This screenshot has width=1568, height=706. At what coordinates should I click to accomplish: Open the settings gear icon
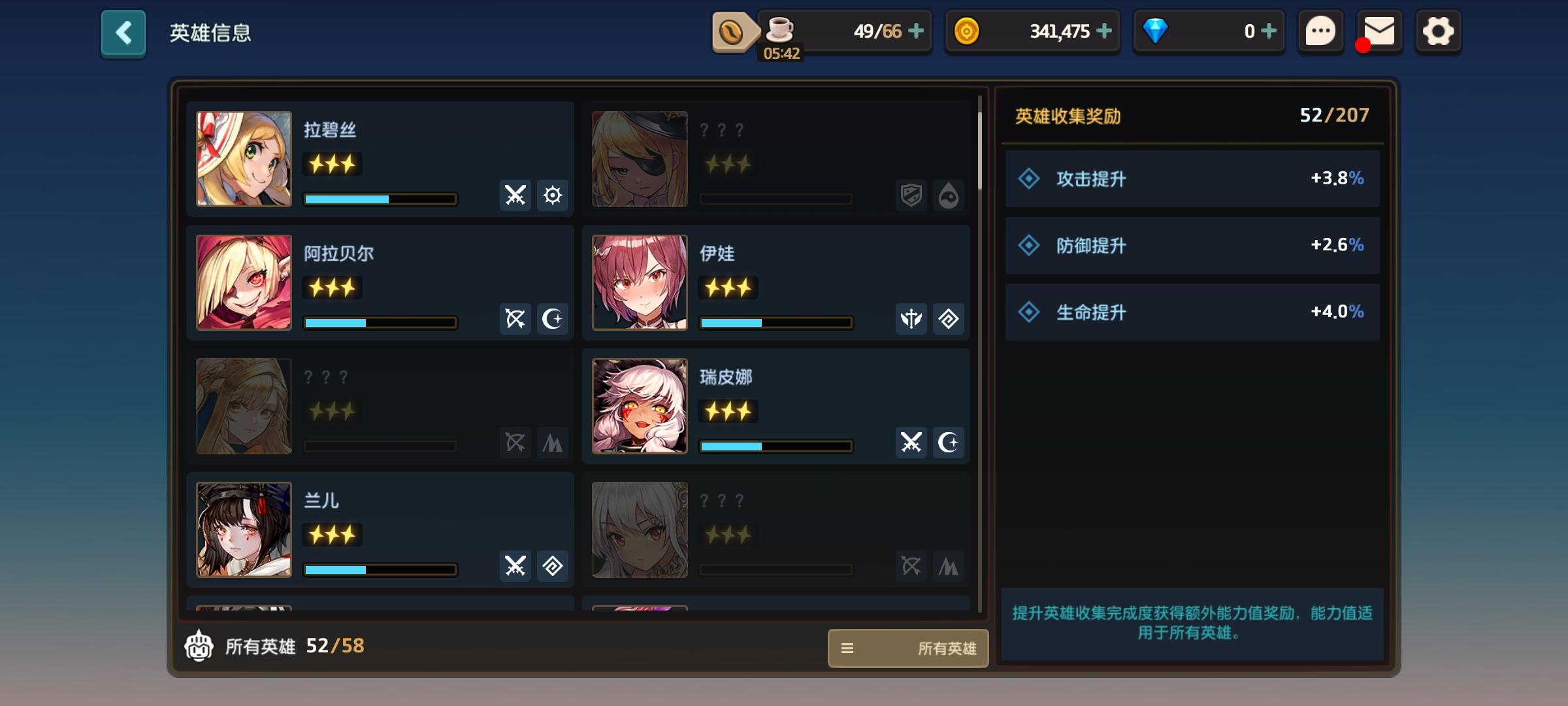[1438, 31]
